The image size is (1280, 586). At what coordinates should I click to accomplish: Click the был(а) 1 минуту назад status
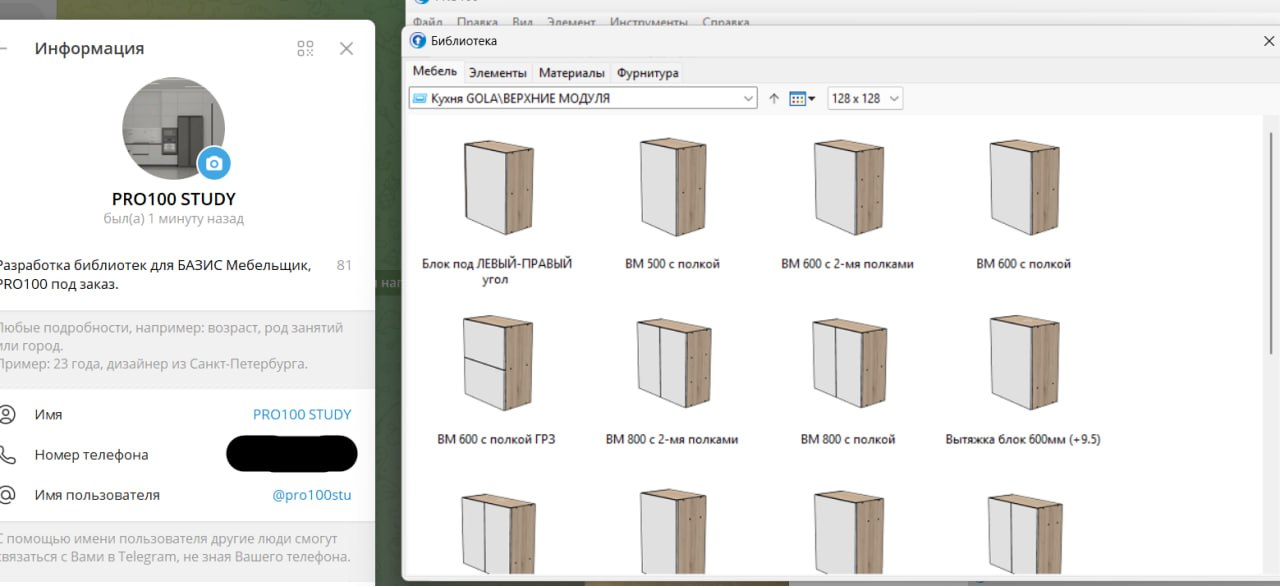(174, 219)
